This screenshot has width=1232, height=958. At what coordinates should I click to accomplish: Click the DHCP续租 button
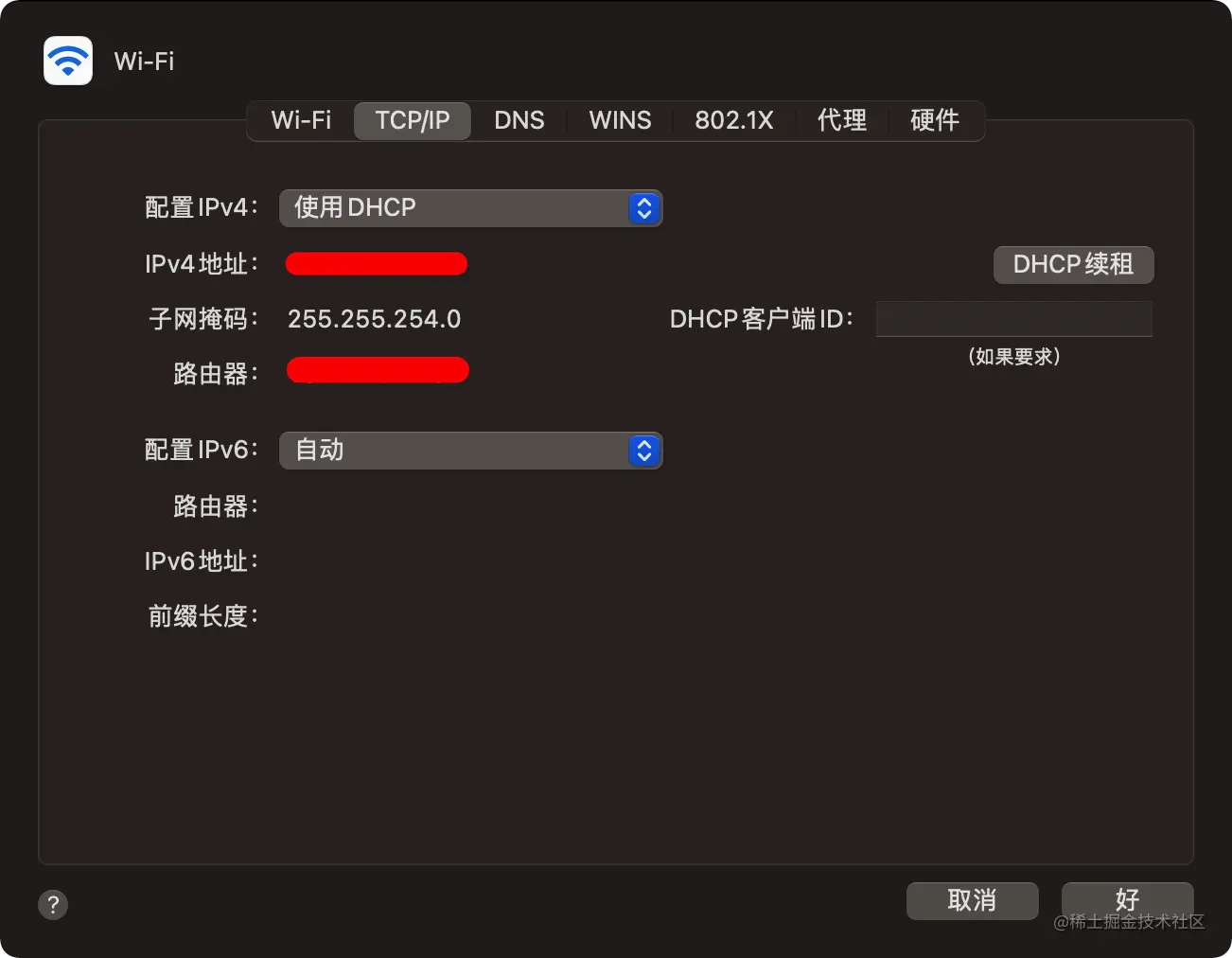tap(1074, 264)
